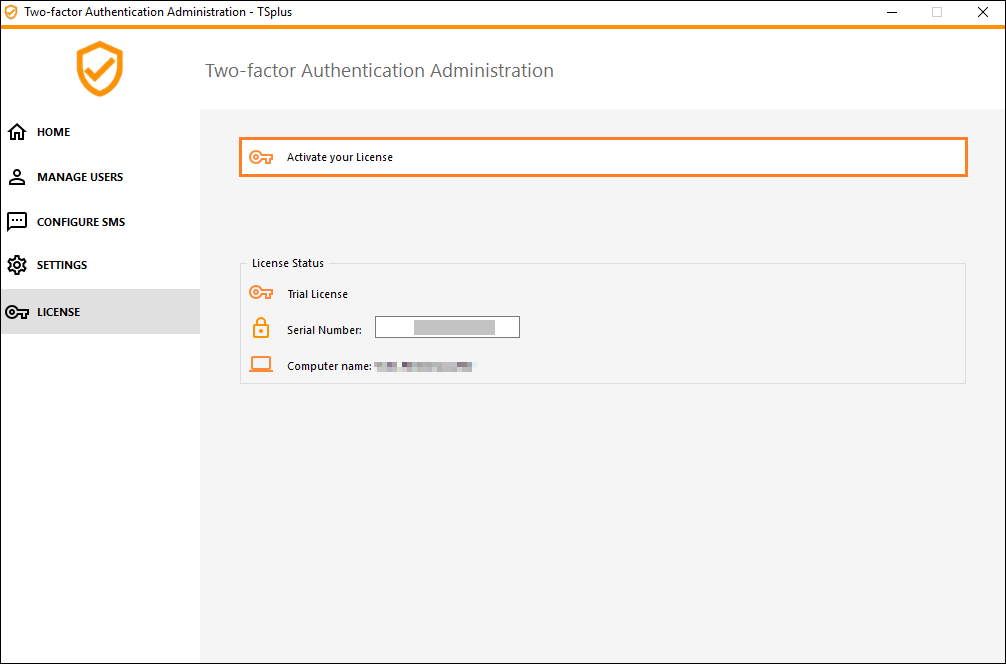1006x664 pixels.
Task: Select the LICENSE section
Action: tap(58, 311)
